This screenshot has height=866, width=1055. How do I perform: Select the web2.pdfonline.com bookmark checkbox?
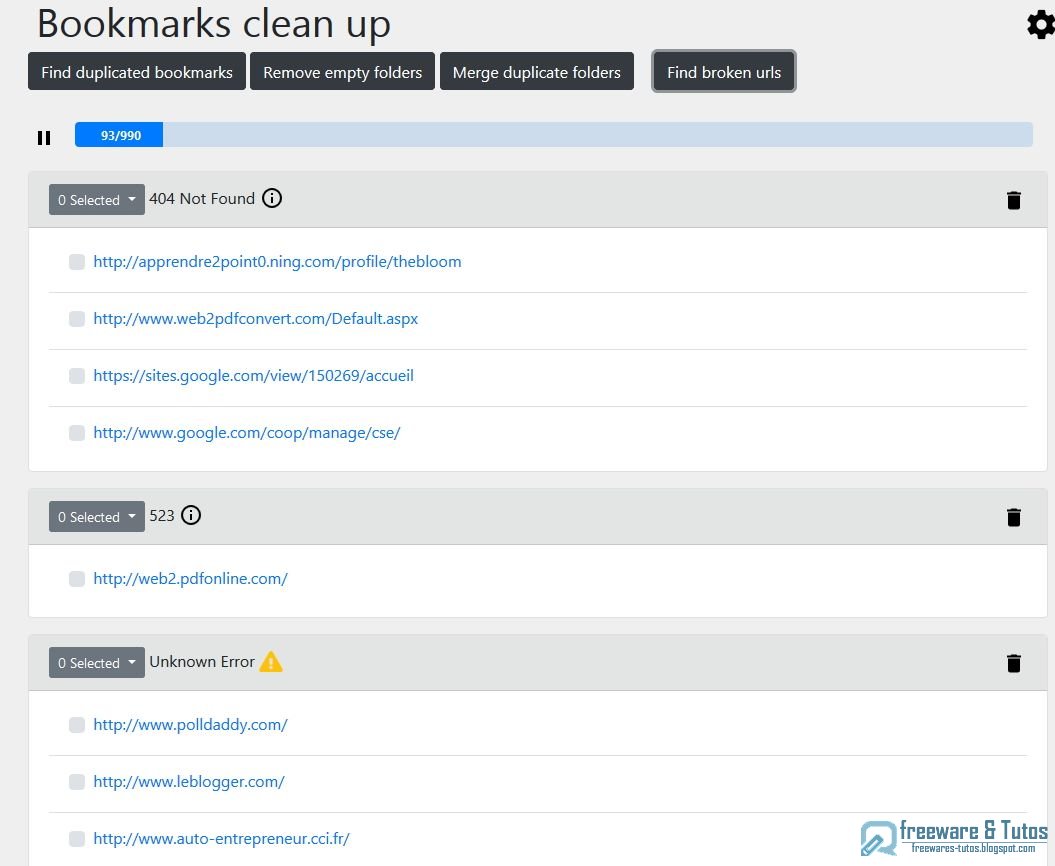pos(77,578)
